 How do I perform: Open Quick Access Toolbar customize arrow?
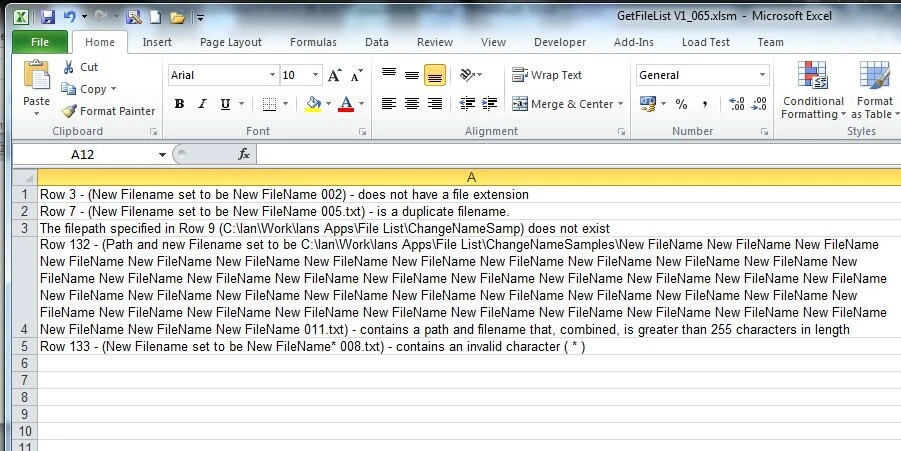pos(201,18)
